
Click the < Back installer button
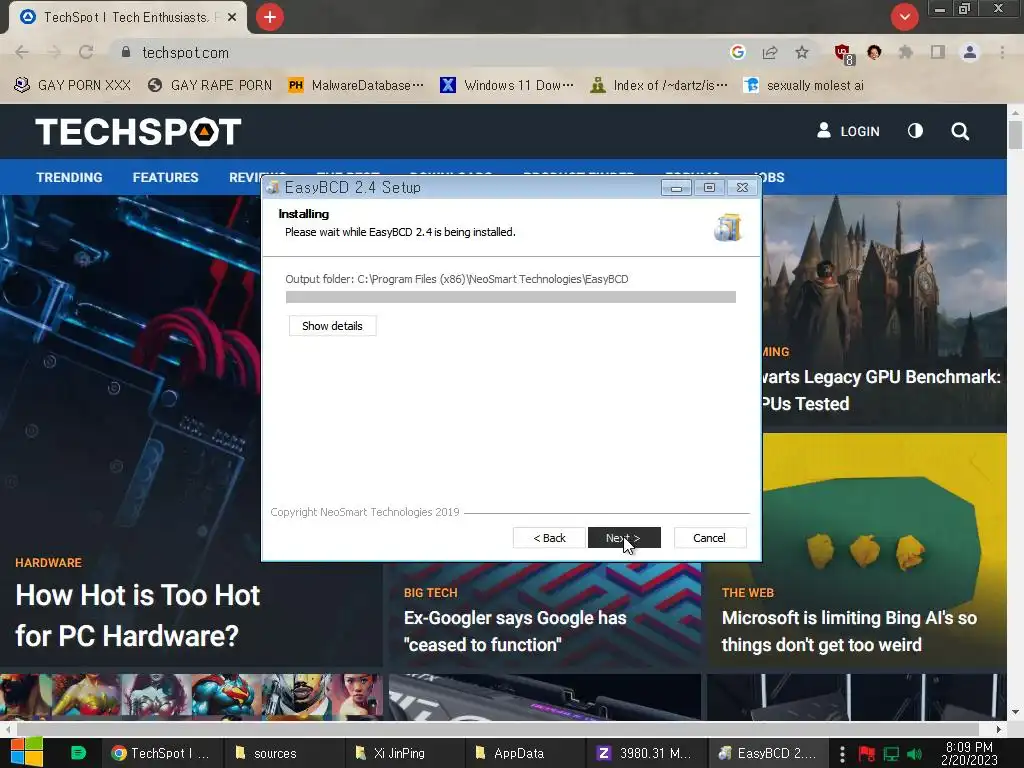pos(549,538)
